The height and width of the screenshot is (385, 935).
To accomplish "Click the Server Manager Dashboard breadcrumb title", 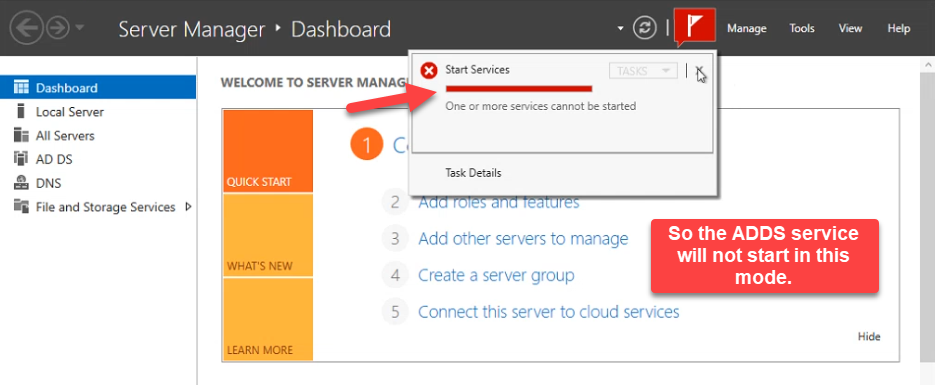I will pos(255,29).
